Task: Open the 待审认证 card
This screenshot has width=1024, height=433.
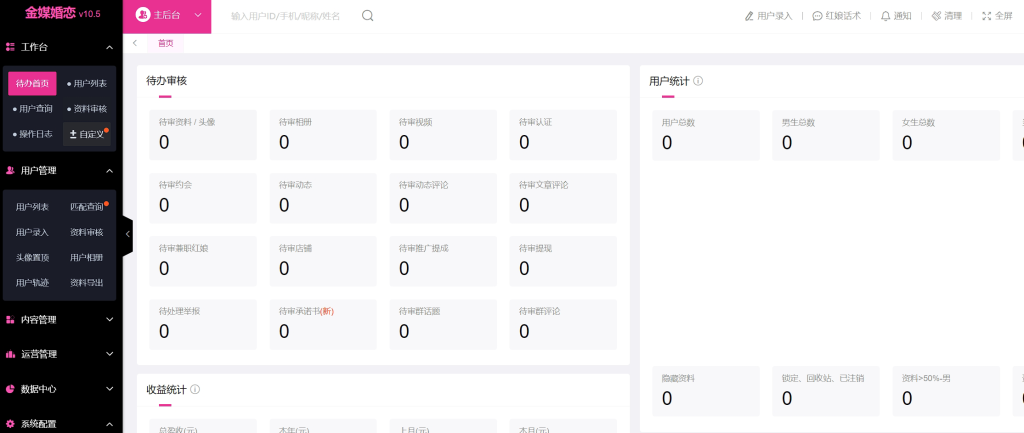Action: tap(564, 135)
